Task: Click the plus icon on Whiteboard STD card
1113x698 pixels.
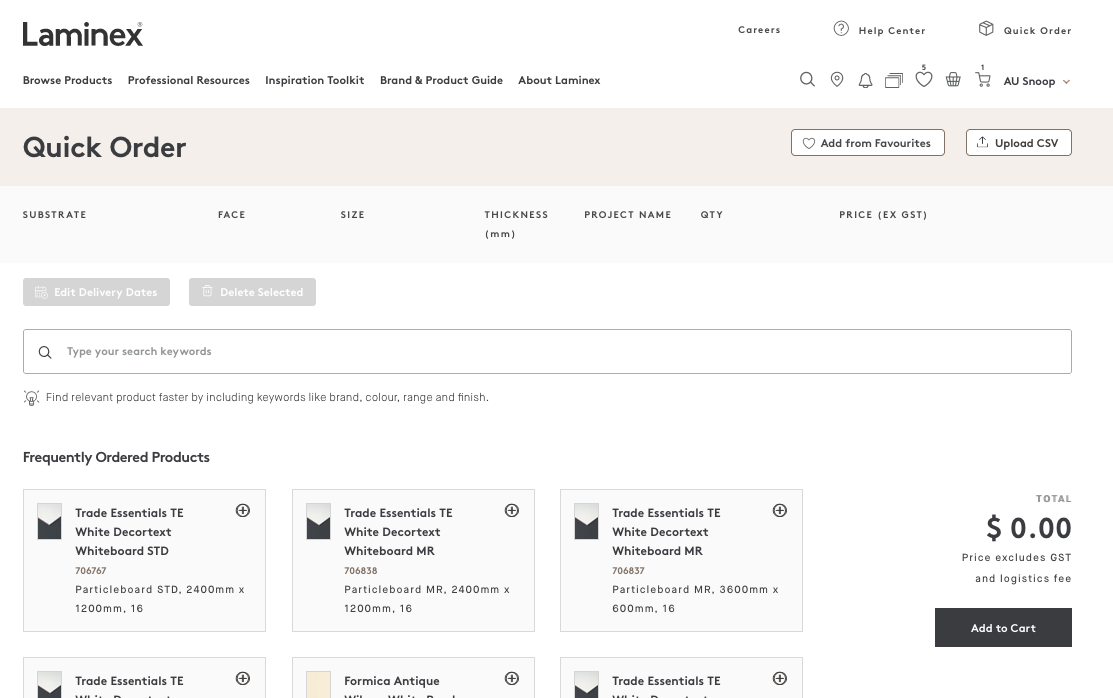Action: pyautogui.click(x=243, y=510)
